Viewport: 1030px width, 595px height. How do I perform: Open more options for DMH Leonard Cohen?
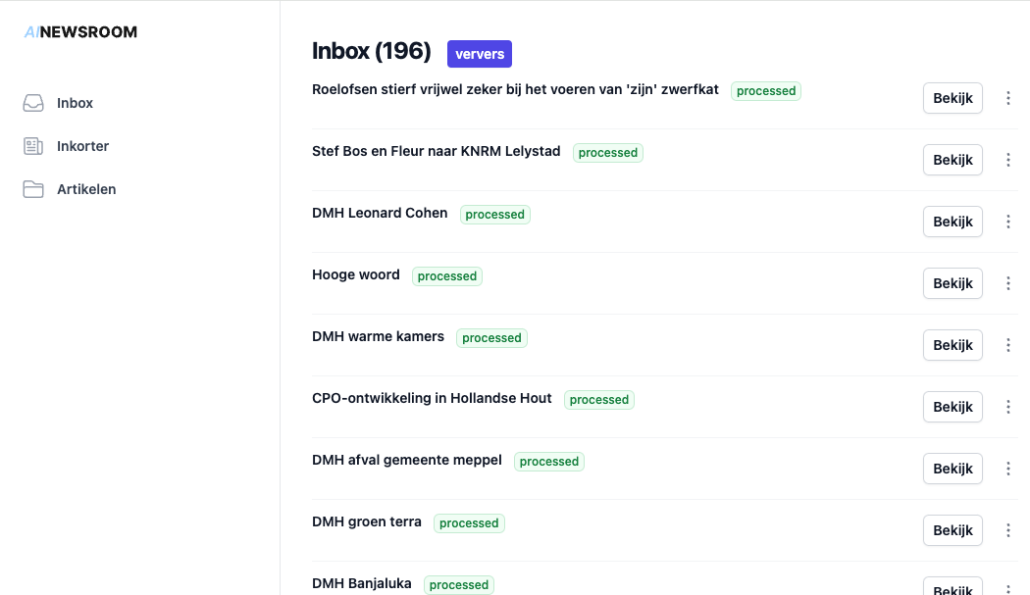click(1008, 221)
